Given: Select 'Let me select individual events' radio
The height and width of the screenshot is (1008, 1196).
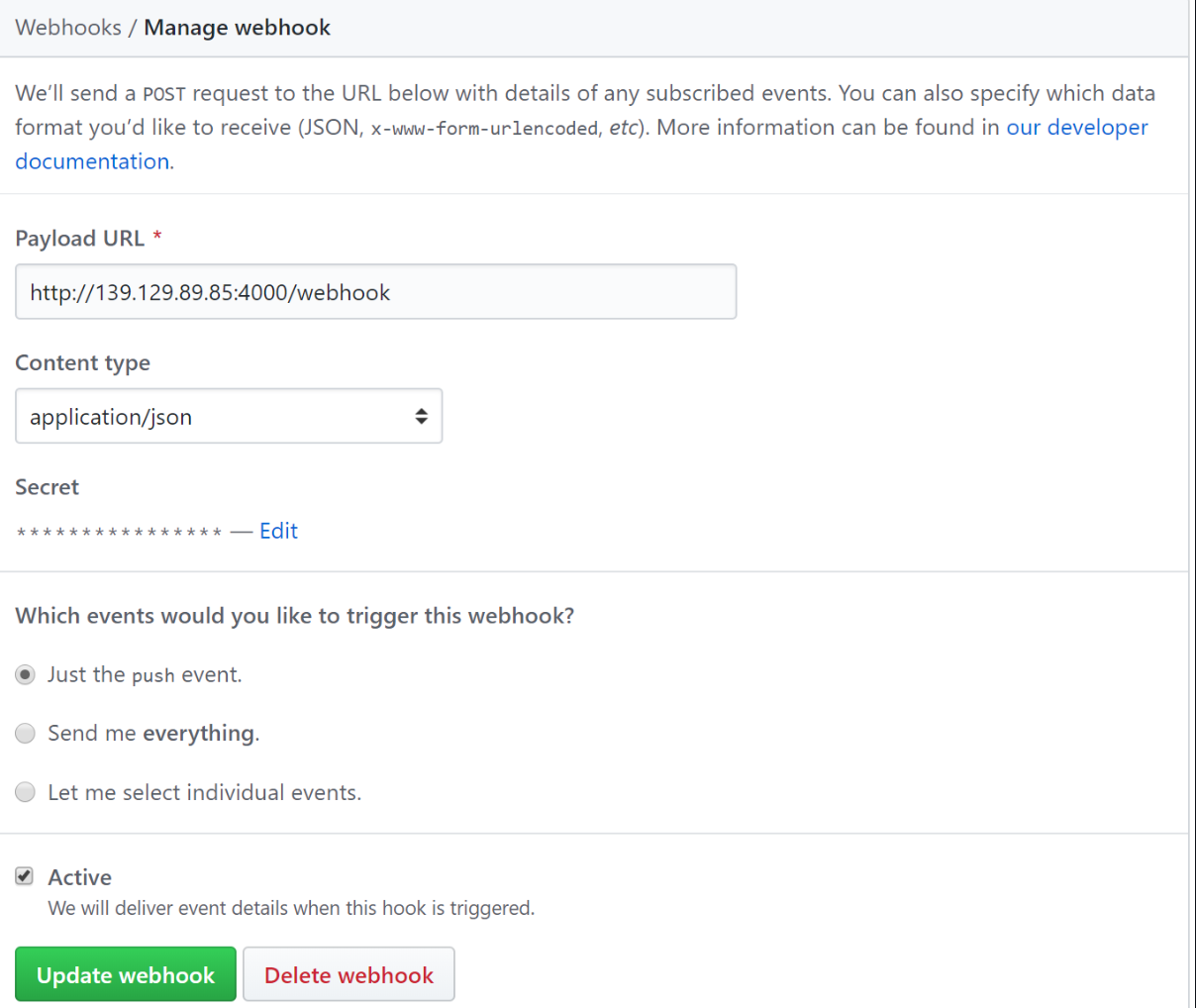Looking at the screenshot, I should (26, 792).
